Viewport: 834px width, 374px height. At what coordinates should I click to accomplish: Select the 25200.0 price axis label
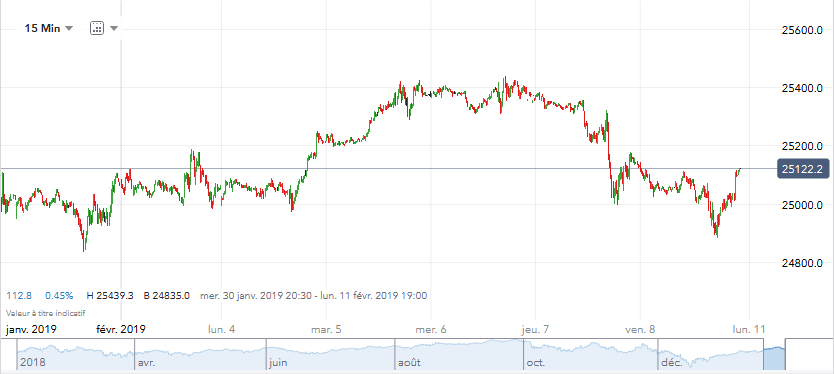click(803, 146)
